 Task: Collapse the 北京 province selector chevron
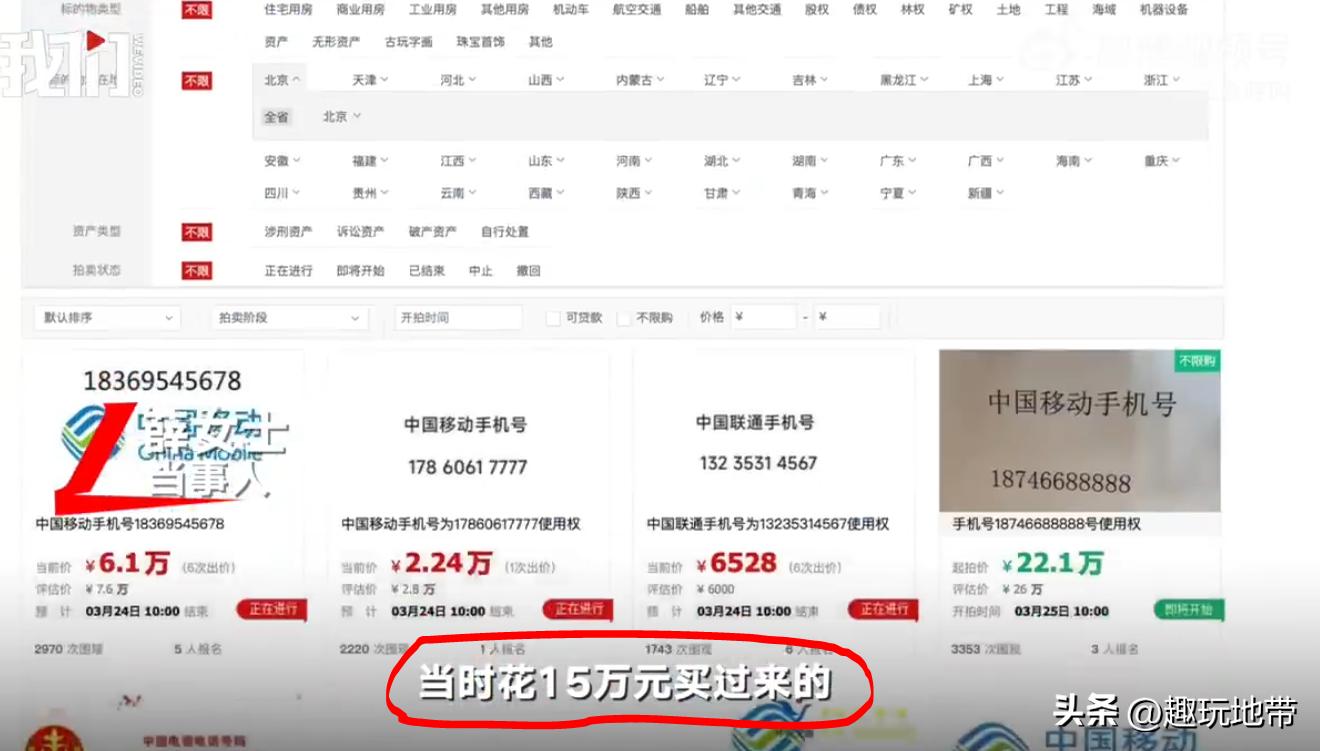point(297,78)
